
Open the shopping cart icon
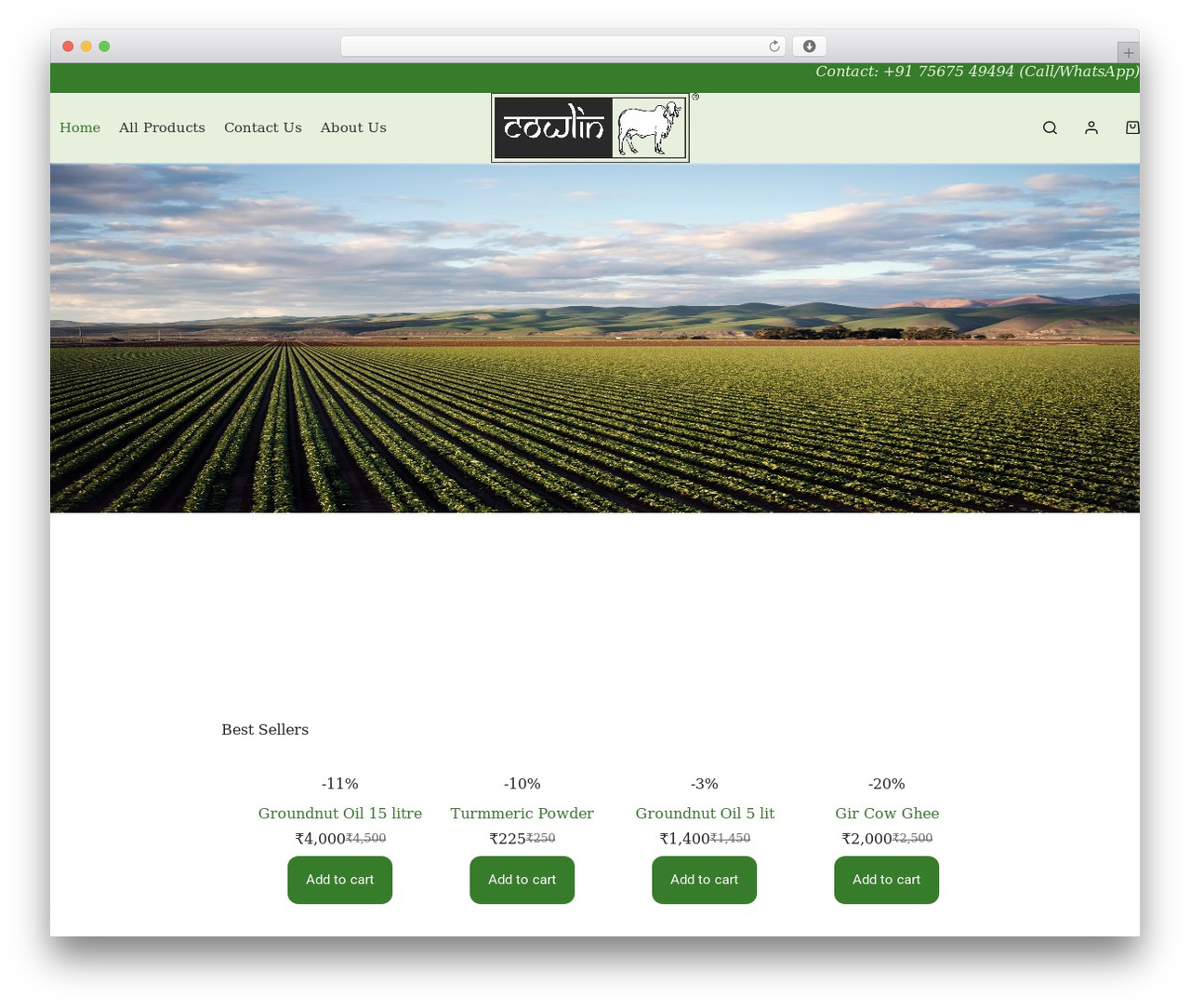pyautogui.click(x=1132, y=127)
